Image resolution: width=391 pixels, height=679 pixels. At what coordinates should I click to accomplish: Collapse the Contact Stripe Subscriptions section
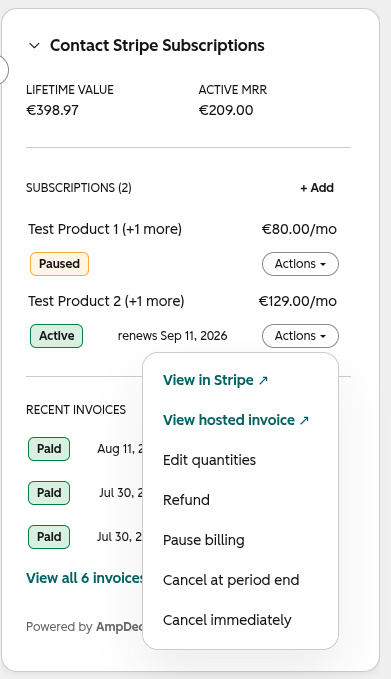[x=34, y=45]
